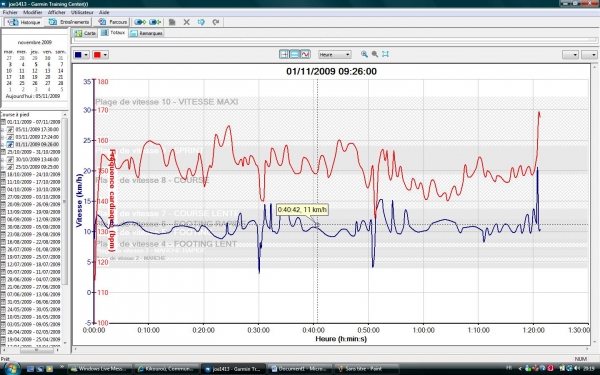Screen dimensions: 600x375
Task: Select week 18/10/2009 - 24/10/2009
Action: tap(34, 174)
